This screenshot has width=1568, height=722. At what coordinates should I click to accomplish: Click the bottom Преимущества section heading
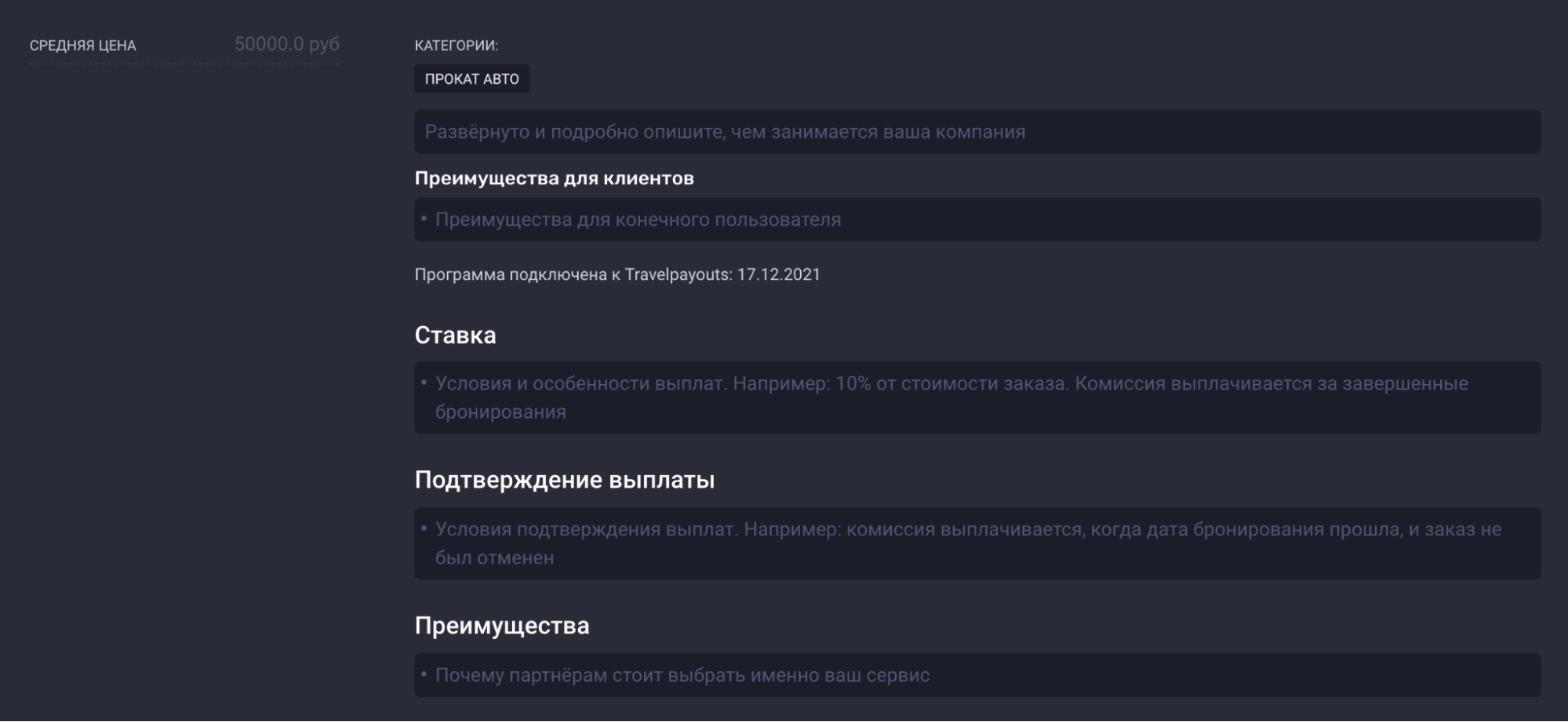pyautogui.click(x=501, y=626)
